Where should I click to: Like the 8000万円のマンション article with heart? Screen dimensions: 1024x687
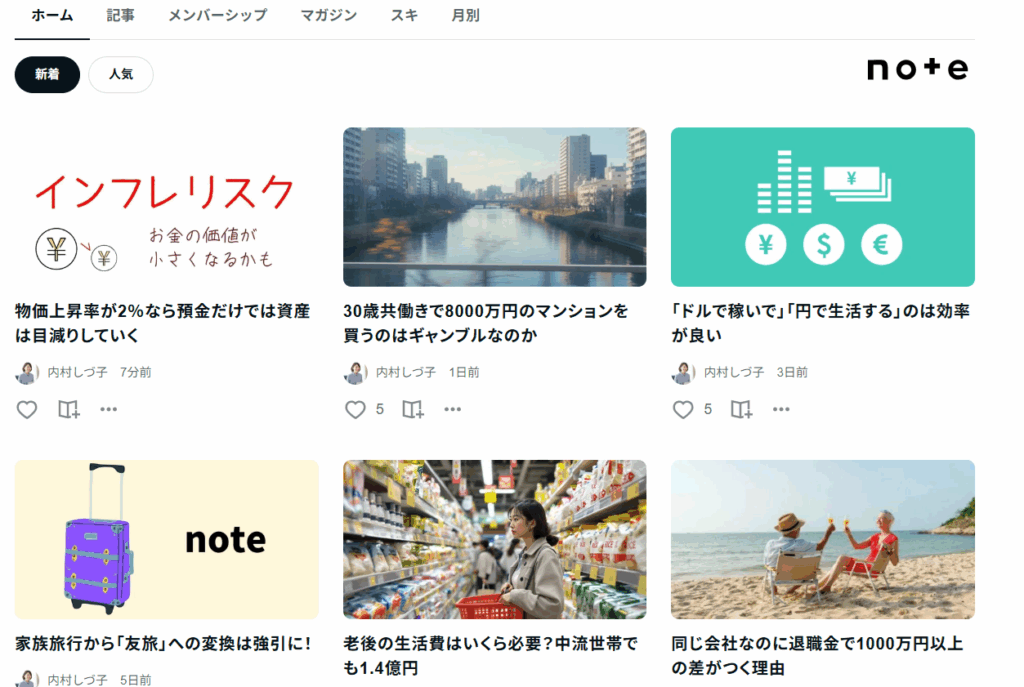click(355, 409)
